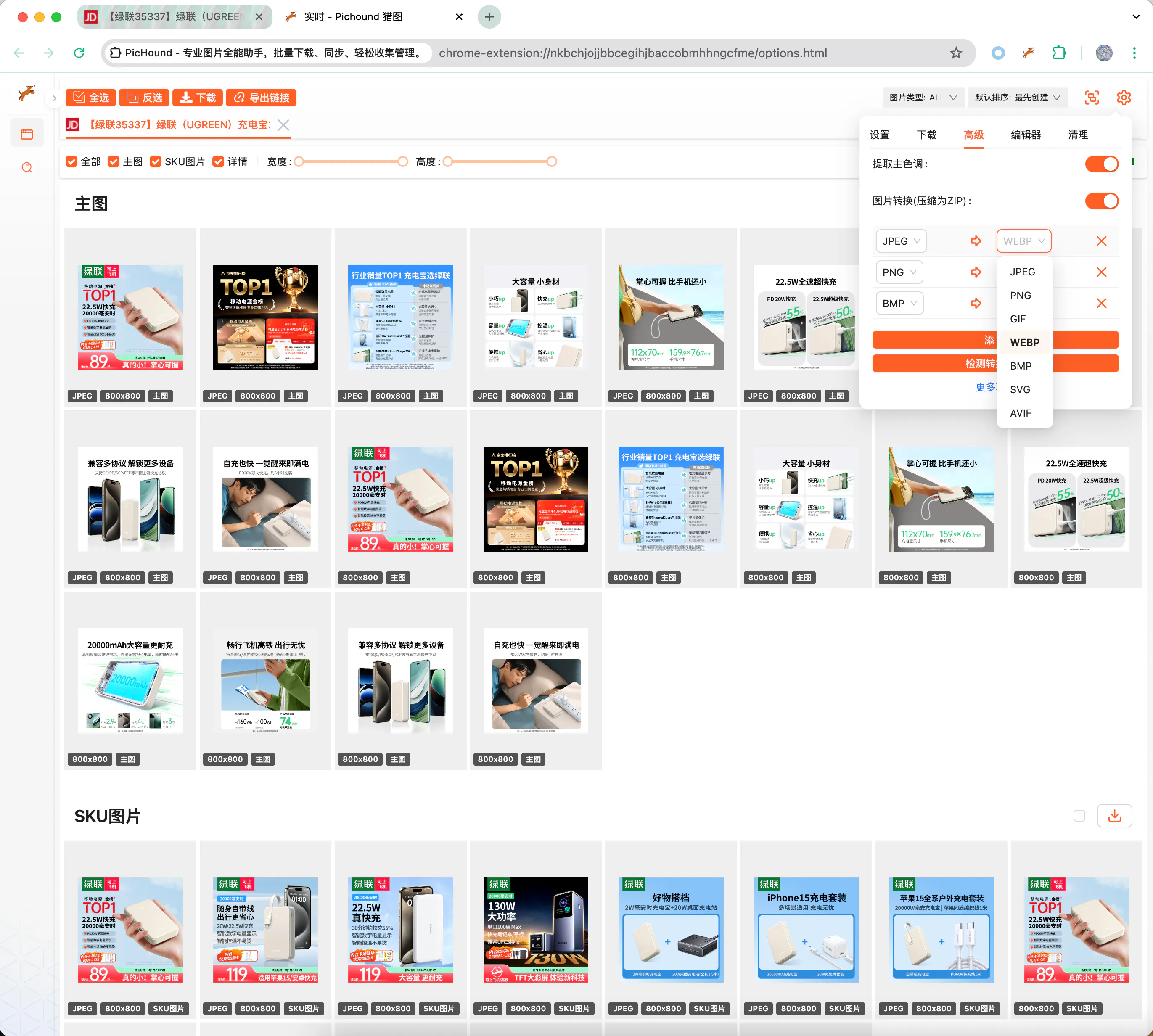The height and width of the screenshot is (1036, 1153).
Task: Click the sidebar window panel icon
Action: (27, 135)
